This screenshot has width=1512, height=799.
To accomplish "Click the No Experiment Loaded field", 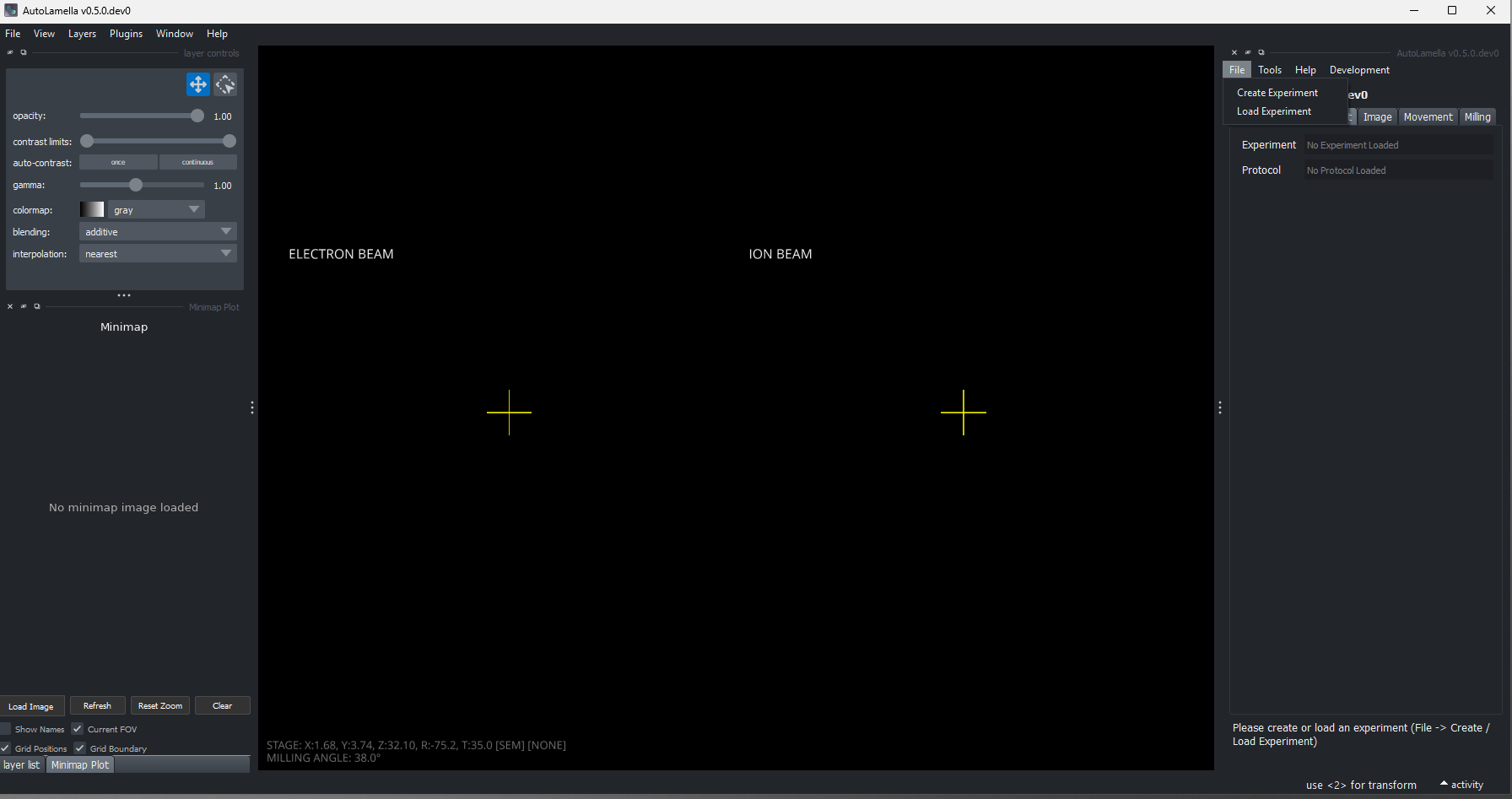I will click(1398, 144).
